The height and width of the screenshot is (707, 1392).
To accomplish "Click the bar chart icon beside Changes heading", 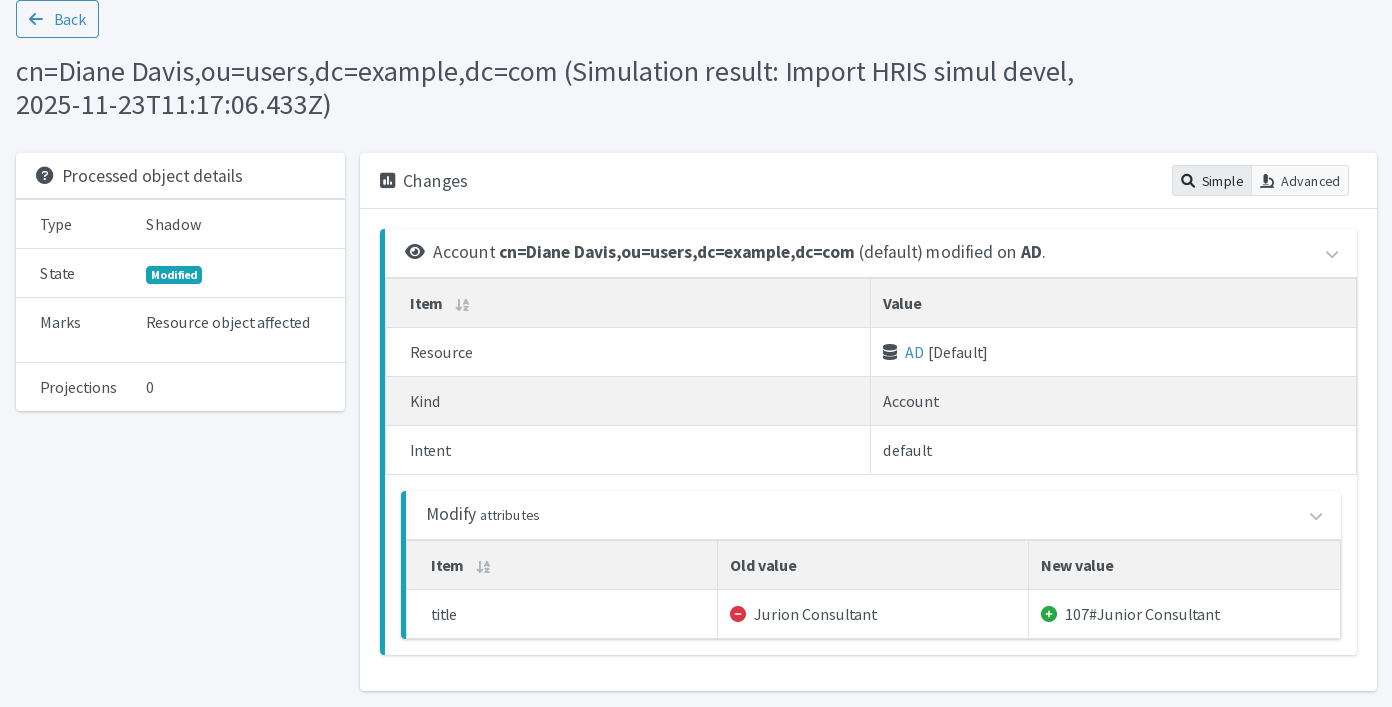I will coord(387,180).
